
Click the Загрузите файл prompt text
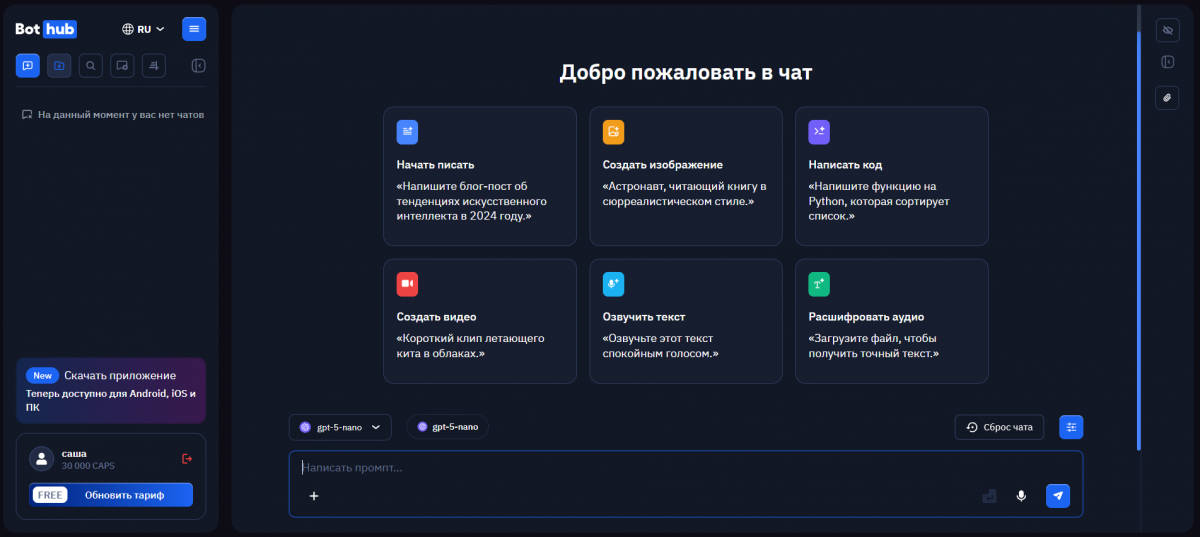pyautogui.click(x=874, y=346)
